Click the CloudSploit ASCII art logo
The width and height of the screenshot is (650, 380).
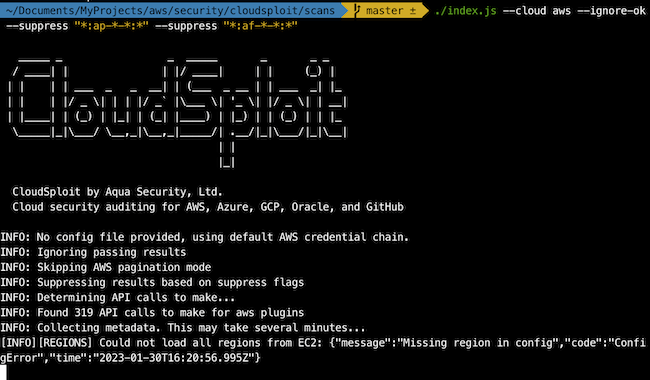178,112
